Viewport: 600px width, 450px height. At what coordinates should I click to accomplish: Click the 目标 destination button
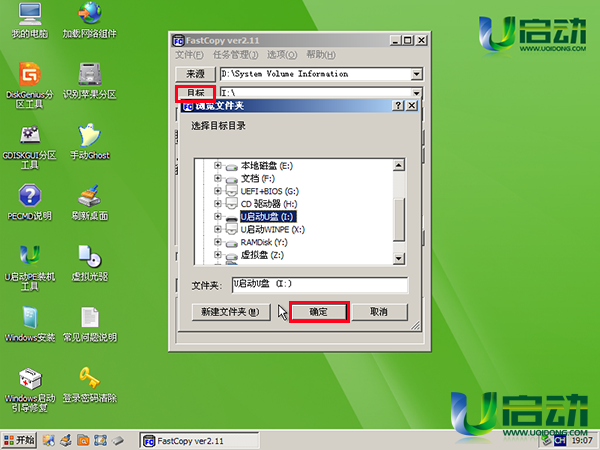tap(195, 93)
